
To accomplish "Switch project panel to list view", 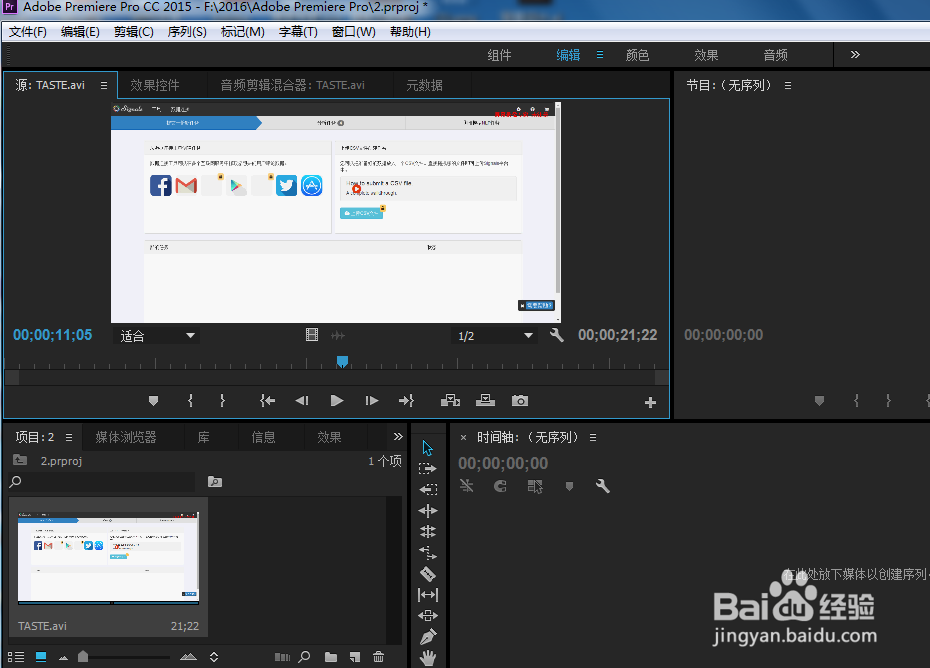I will [x=16, y=657].
